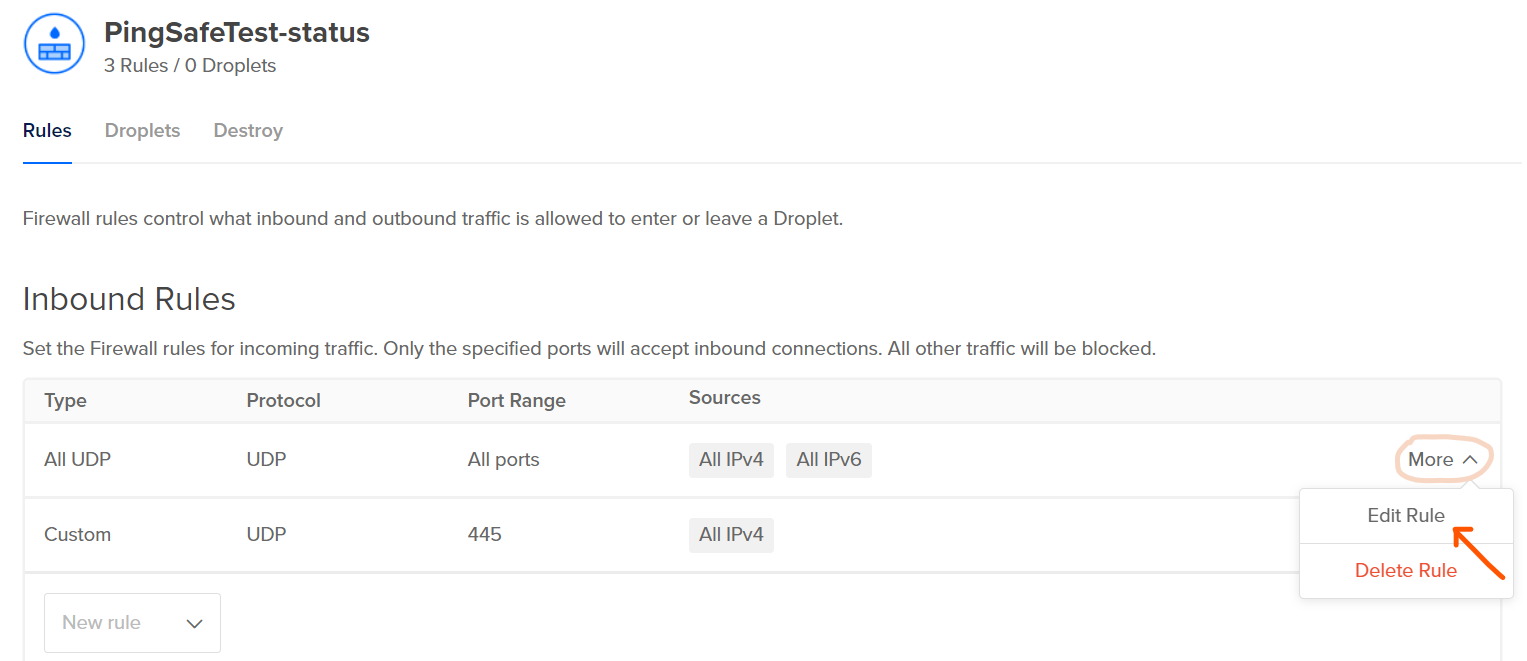This screenshot has height=661, width=1527.
Task: Select the Rules tab
Action: click(x=47, y=131)
